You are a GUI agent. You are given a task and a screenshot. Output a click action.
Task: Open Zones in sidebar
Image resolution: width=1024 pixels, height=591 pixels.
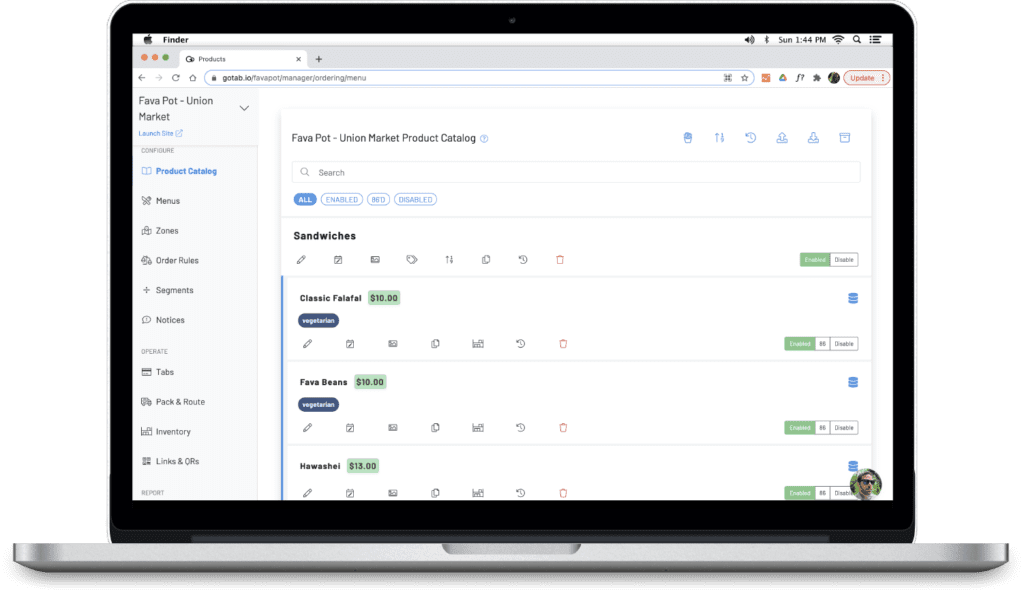click(160, 231)
